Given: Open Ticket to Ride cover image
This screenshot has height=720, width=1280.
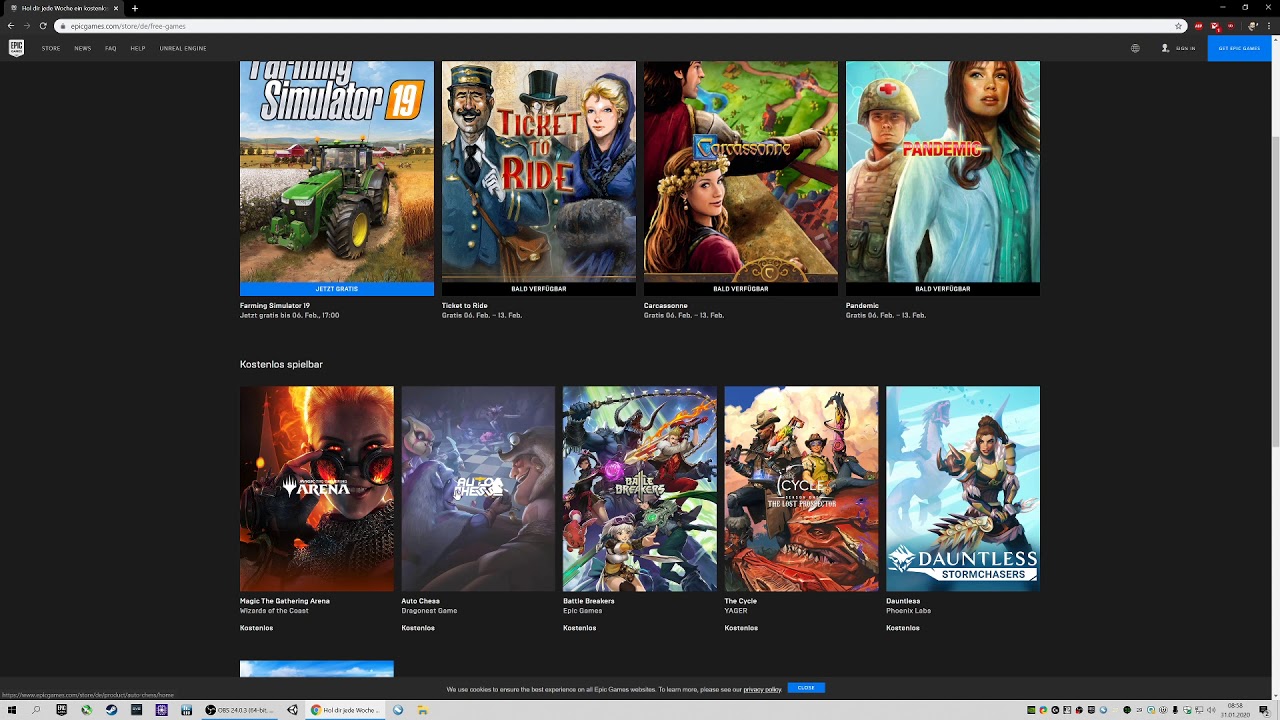Looking at the screenshot, I should point(539,171).
